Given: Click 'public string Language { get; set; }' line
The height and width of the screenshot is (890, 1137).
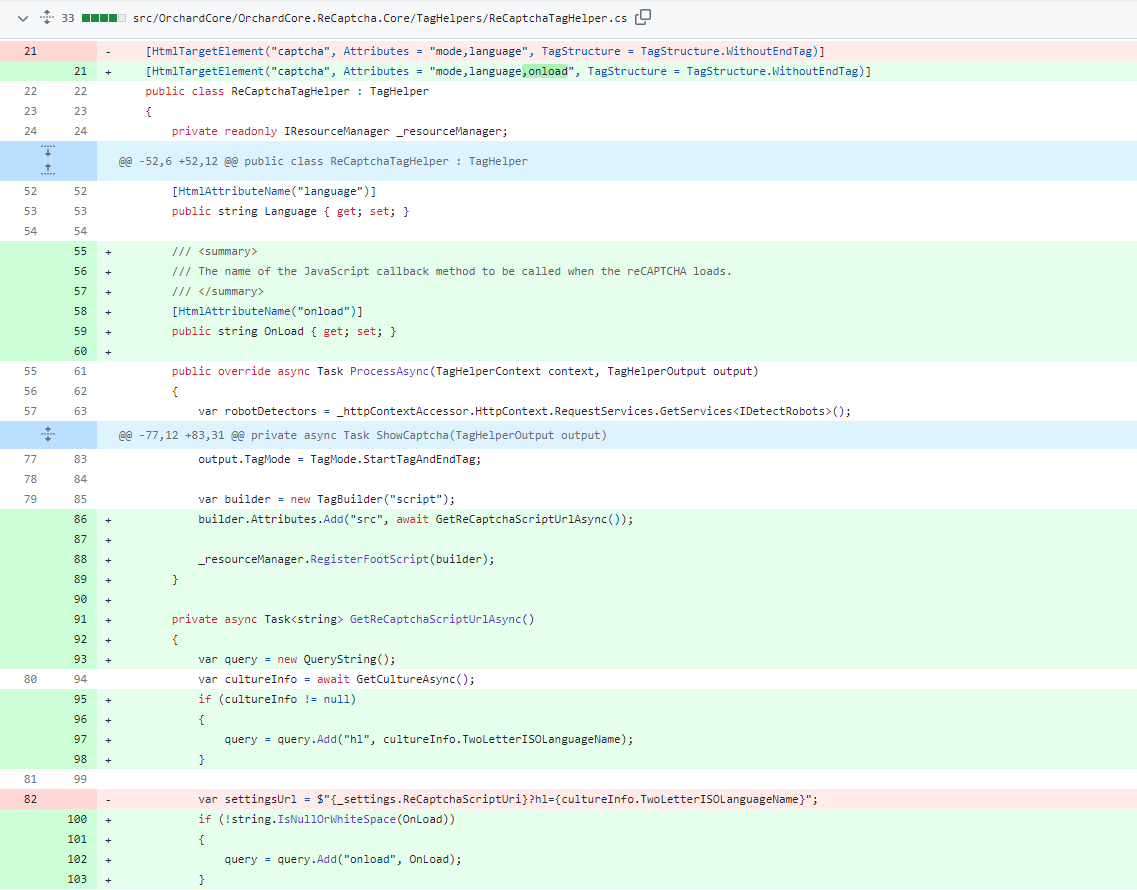Looking at the screenshot, I should coord(290,211).
